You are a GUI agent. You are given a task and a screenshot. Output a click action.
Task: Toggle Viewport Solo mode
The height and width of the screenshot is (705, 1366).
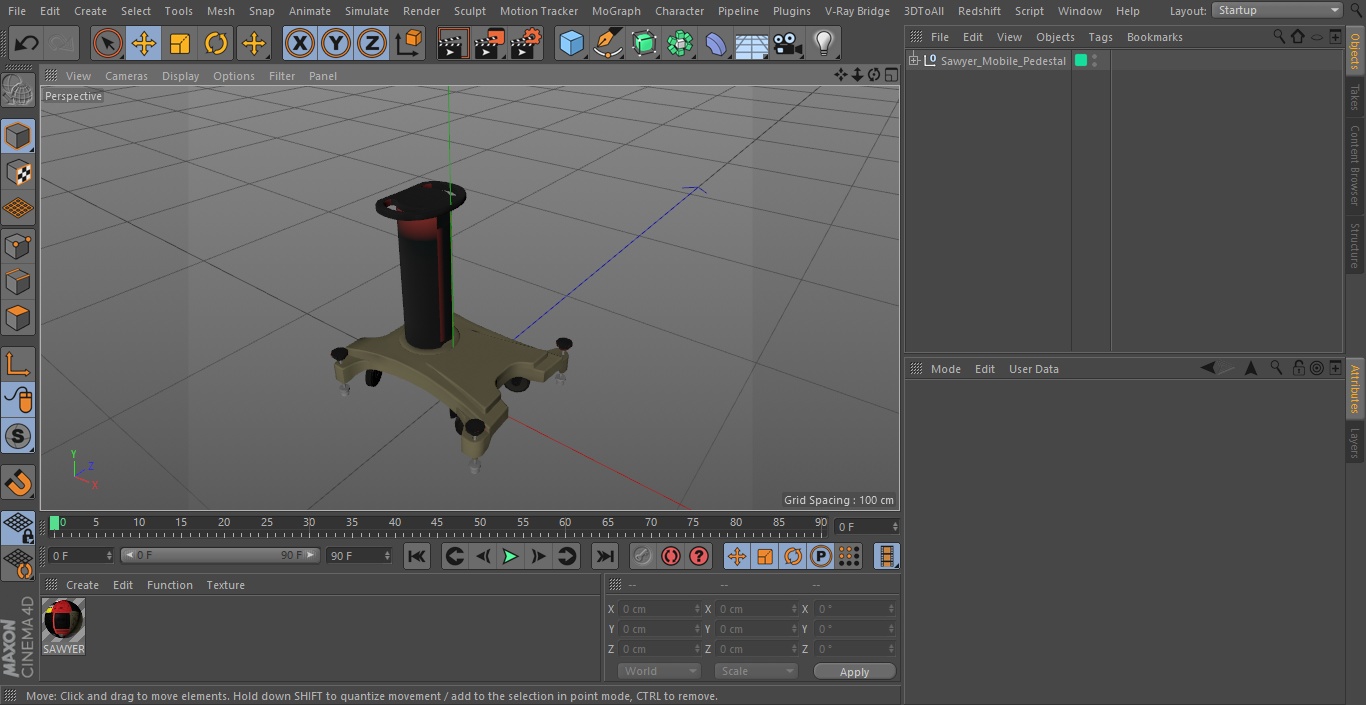tap(18, 437)
